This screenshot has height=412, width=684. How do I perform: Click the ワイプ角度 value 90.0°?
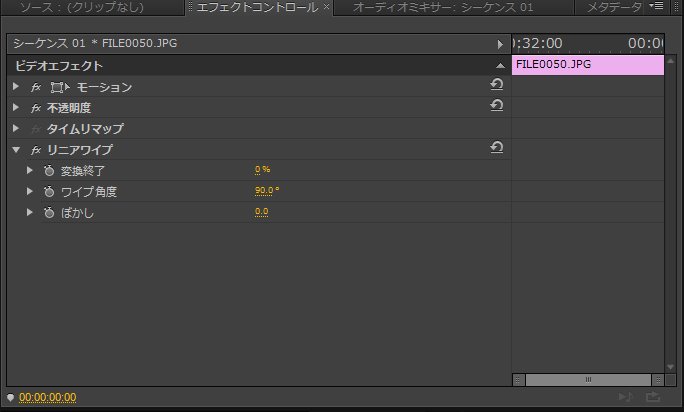(267, 190)
